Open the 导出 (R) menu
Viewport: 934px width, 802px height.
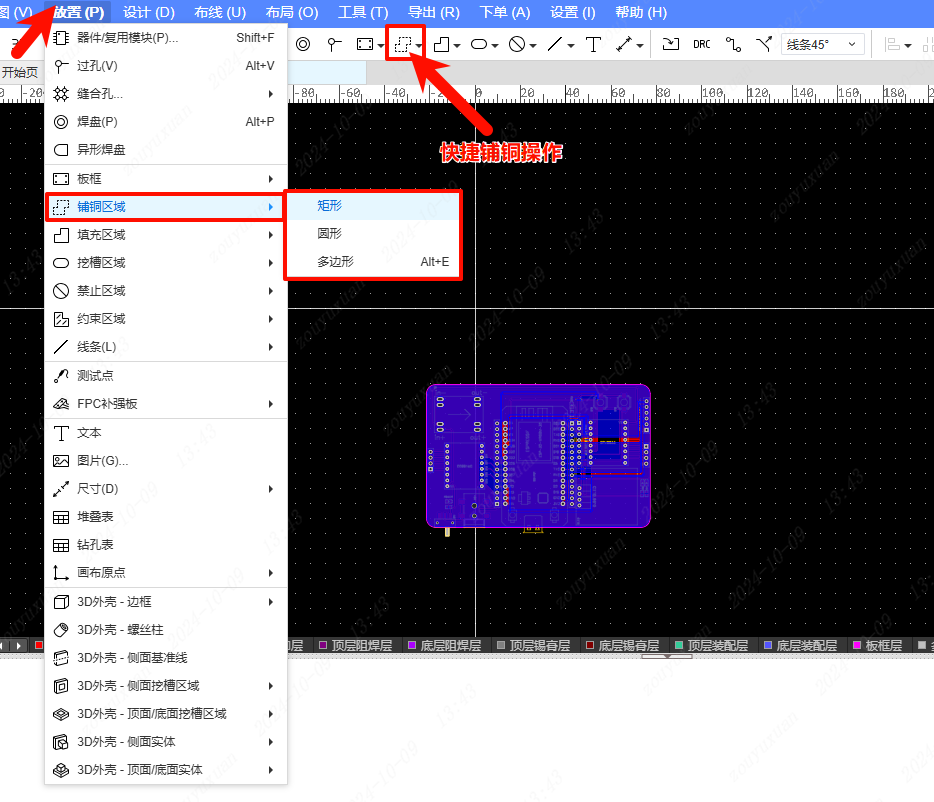(x=434, y=12)
